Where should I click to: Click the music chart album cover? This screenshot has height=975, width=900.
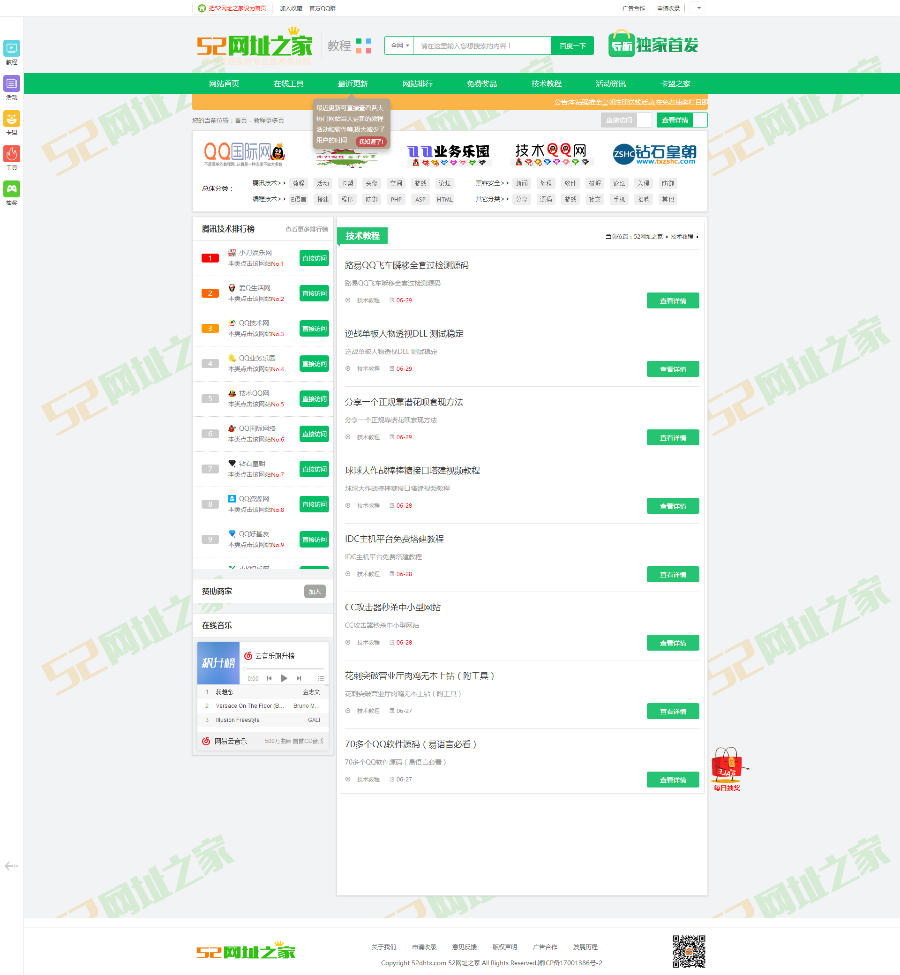click(218, 663)
